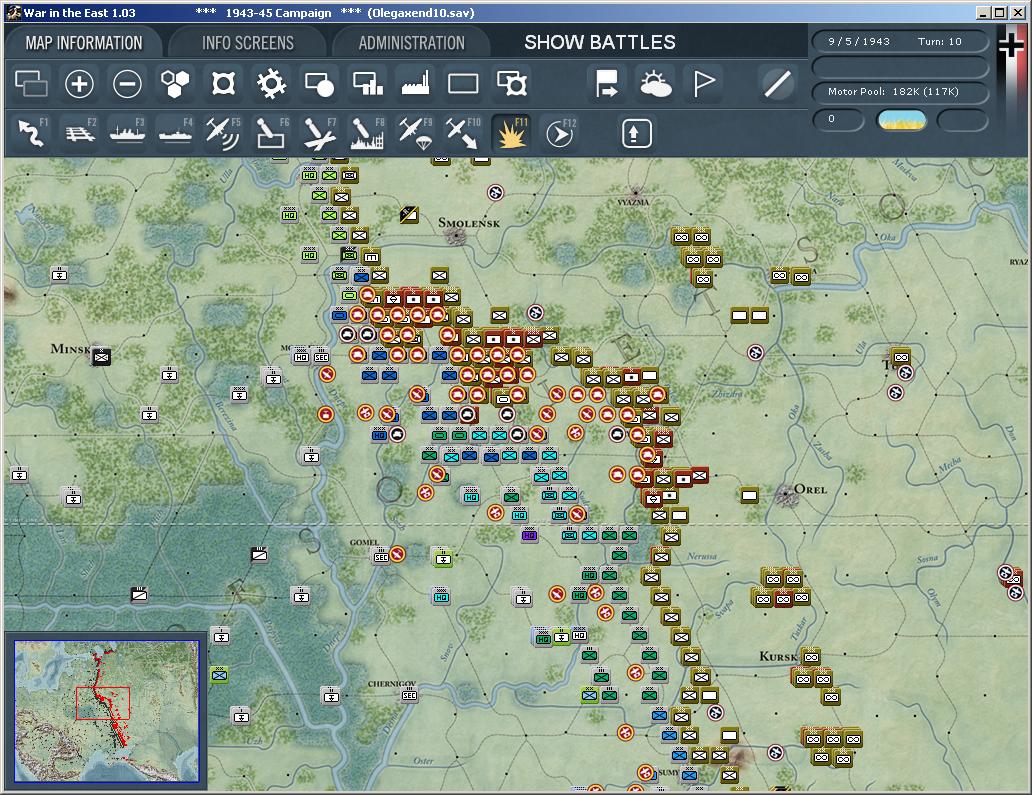The height and width of the screenshot is (795, 1032).
Task: Zoom out with the minus icon
Action: point(127,84)
